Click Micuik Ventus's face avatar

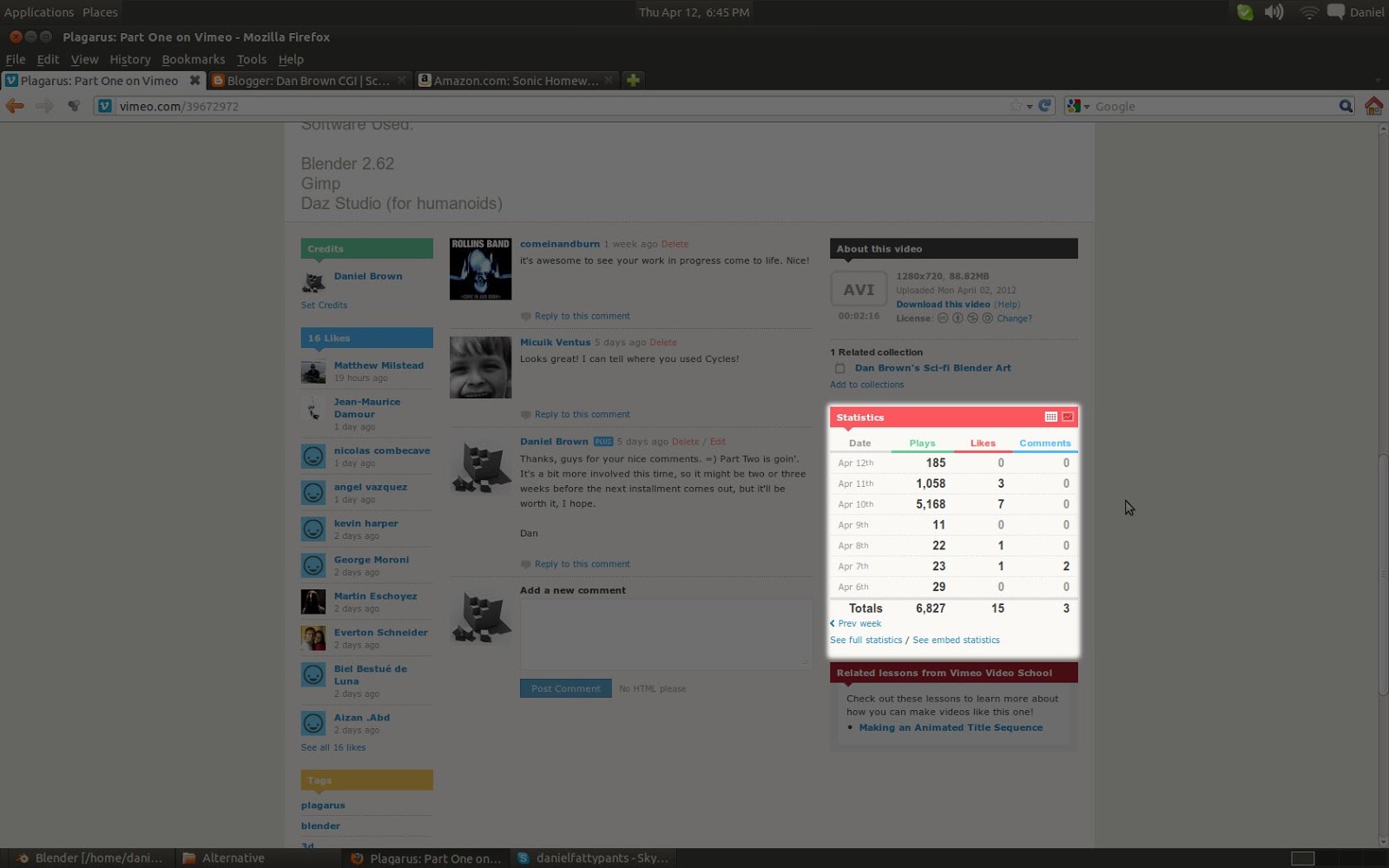coord(480,367)
